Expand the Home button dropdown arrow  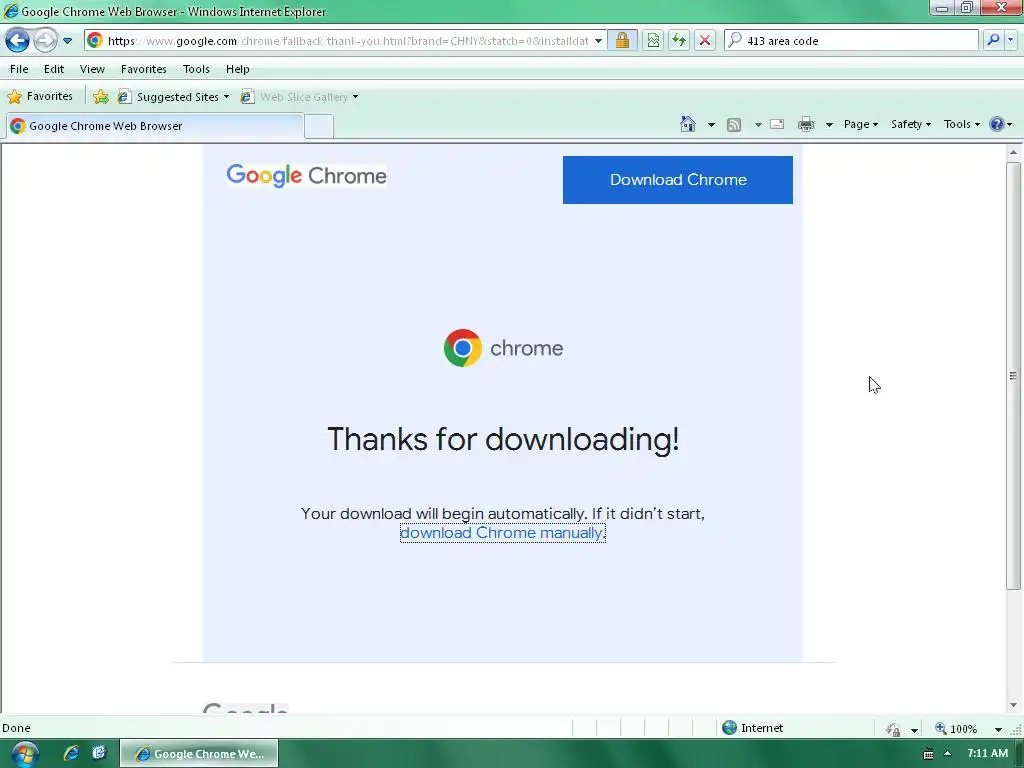point(711,124)
